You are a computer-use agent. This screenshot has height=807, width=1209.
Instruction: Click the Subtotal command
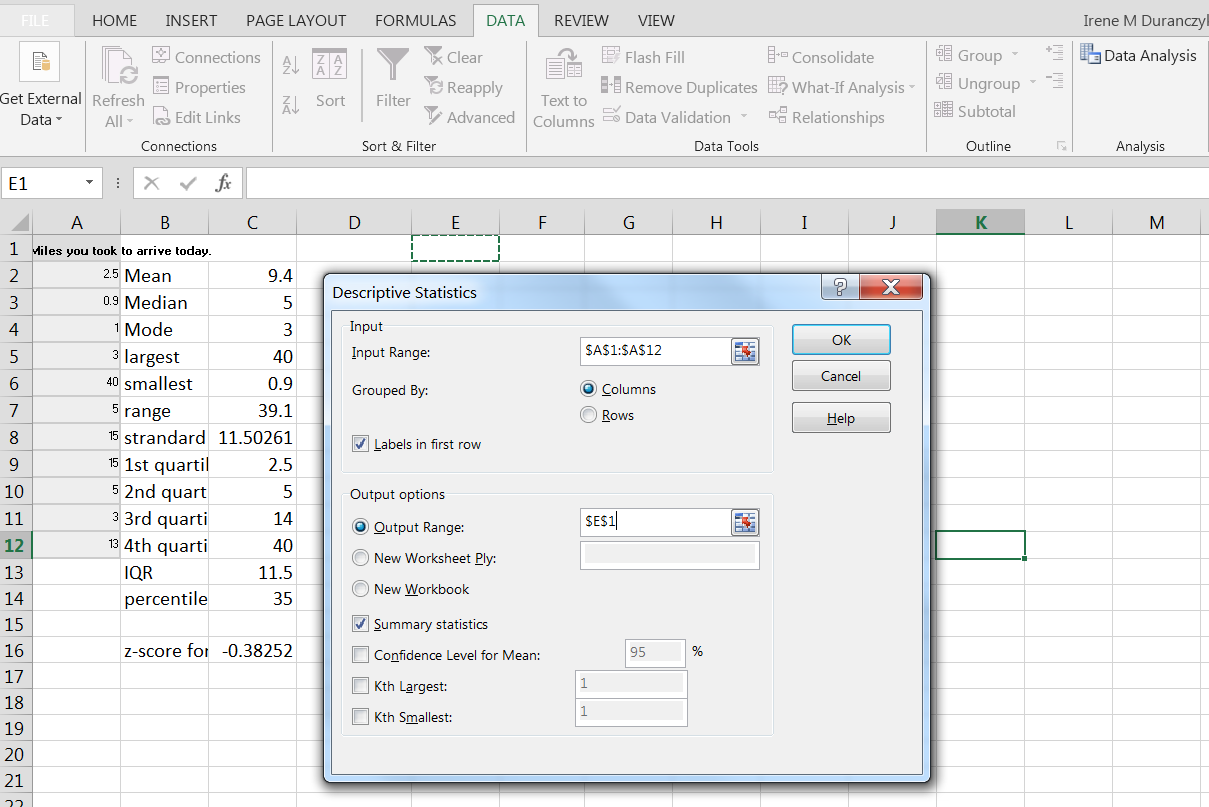[x=975, y=111]
